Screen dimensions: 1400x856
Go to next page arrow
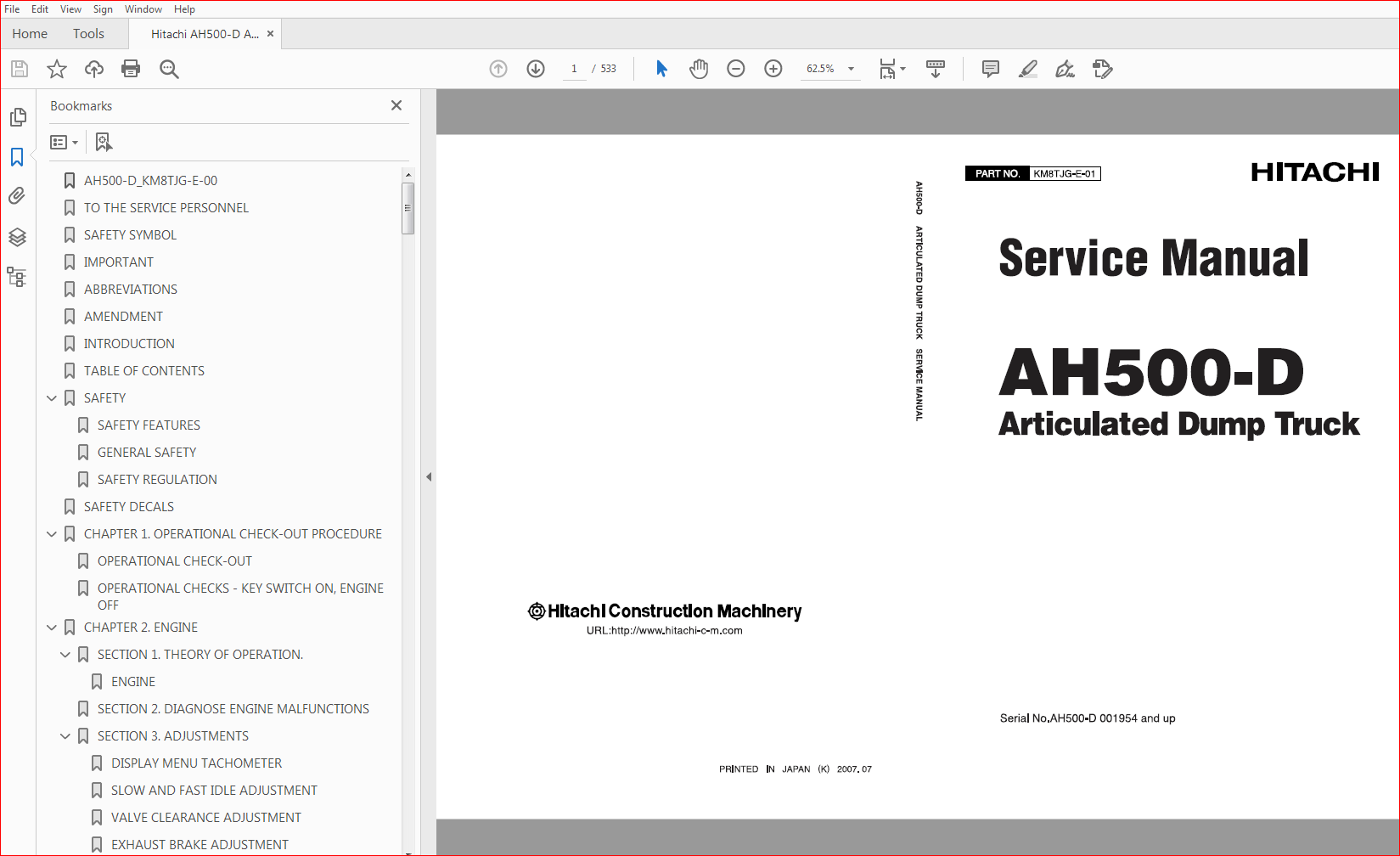536,69
